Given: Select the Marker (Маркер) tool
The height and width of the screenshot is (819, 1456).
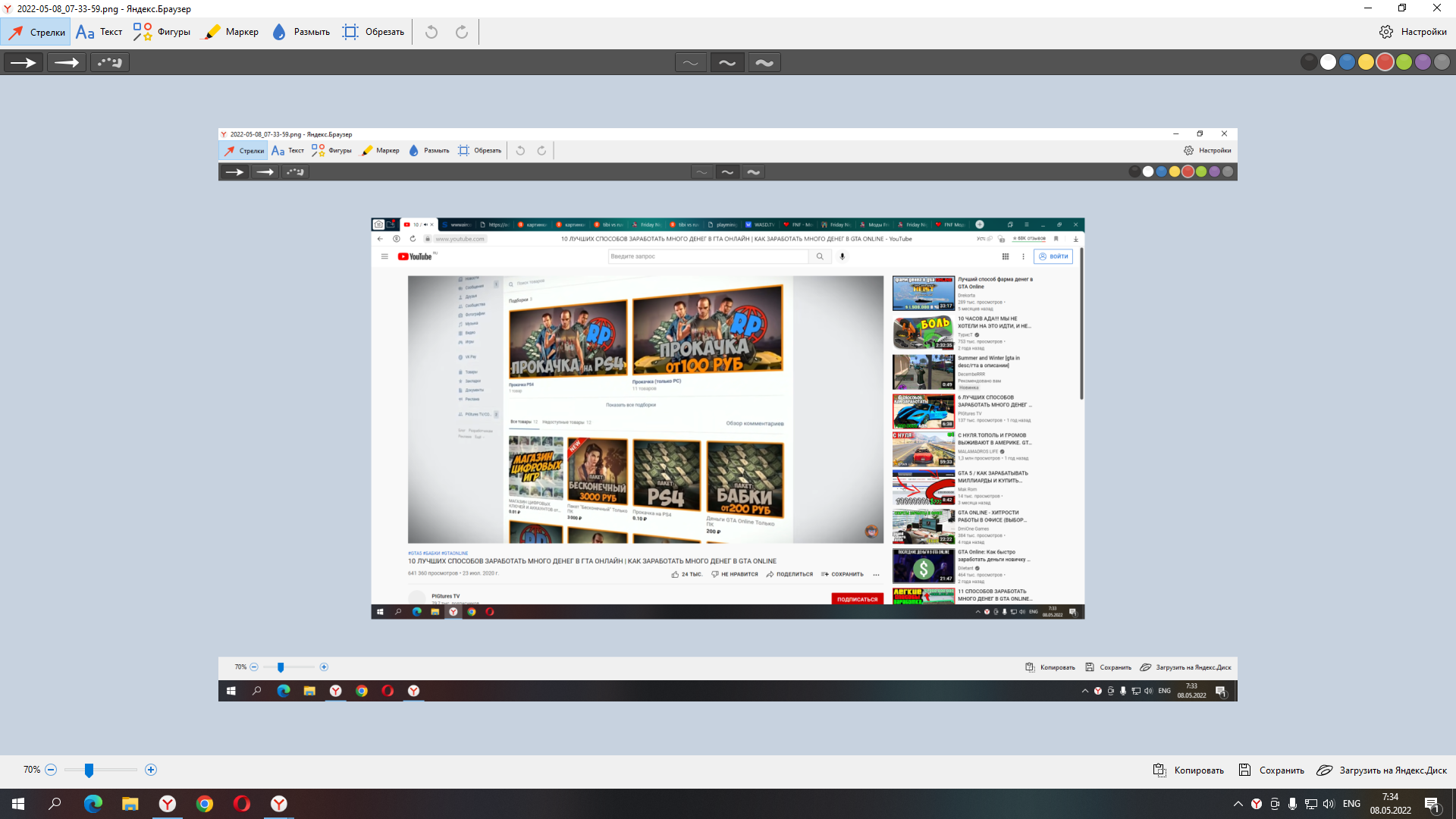Looking at the screenshot, I should click(x=232, y=32).
